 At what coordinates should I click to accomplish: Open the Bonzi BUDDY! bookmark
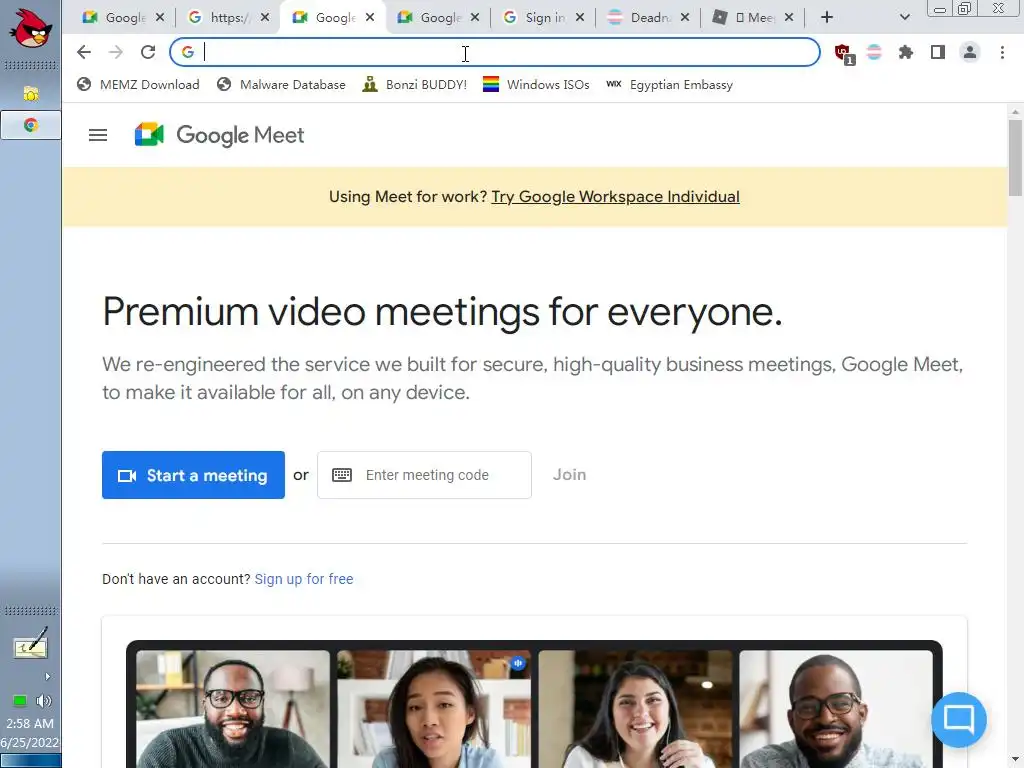point(415,85)
